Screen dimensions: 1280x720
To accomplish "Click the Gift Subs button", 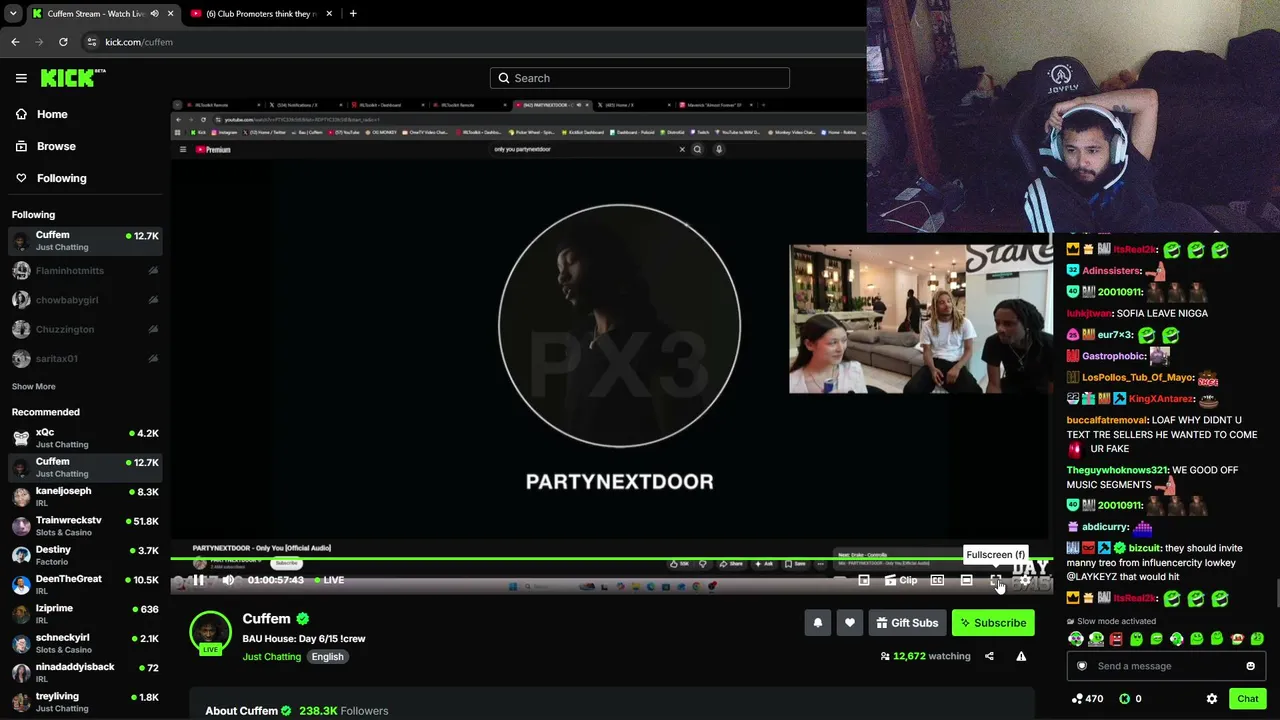I will 907,623.
